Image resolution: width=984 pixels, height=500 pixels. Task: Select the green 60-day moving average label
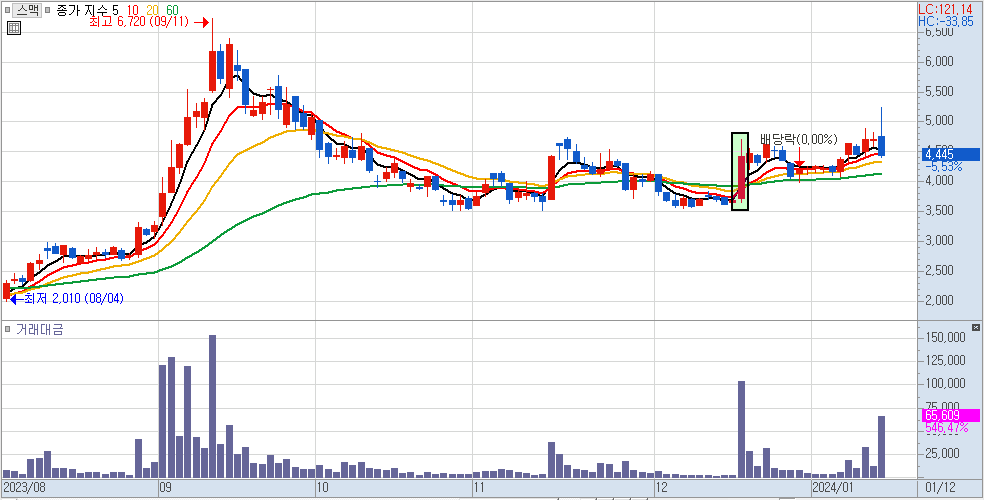point(172,9)
